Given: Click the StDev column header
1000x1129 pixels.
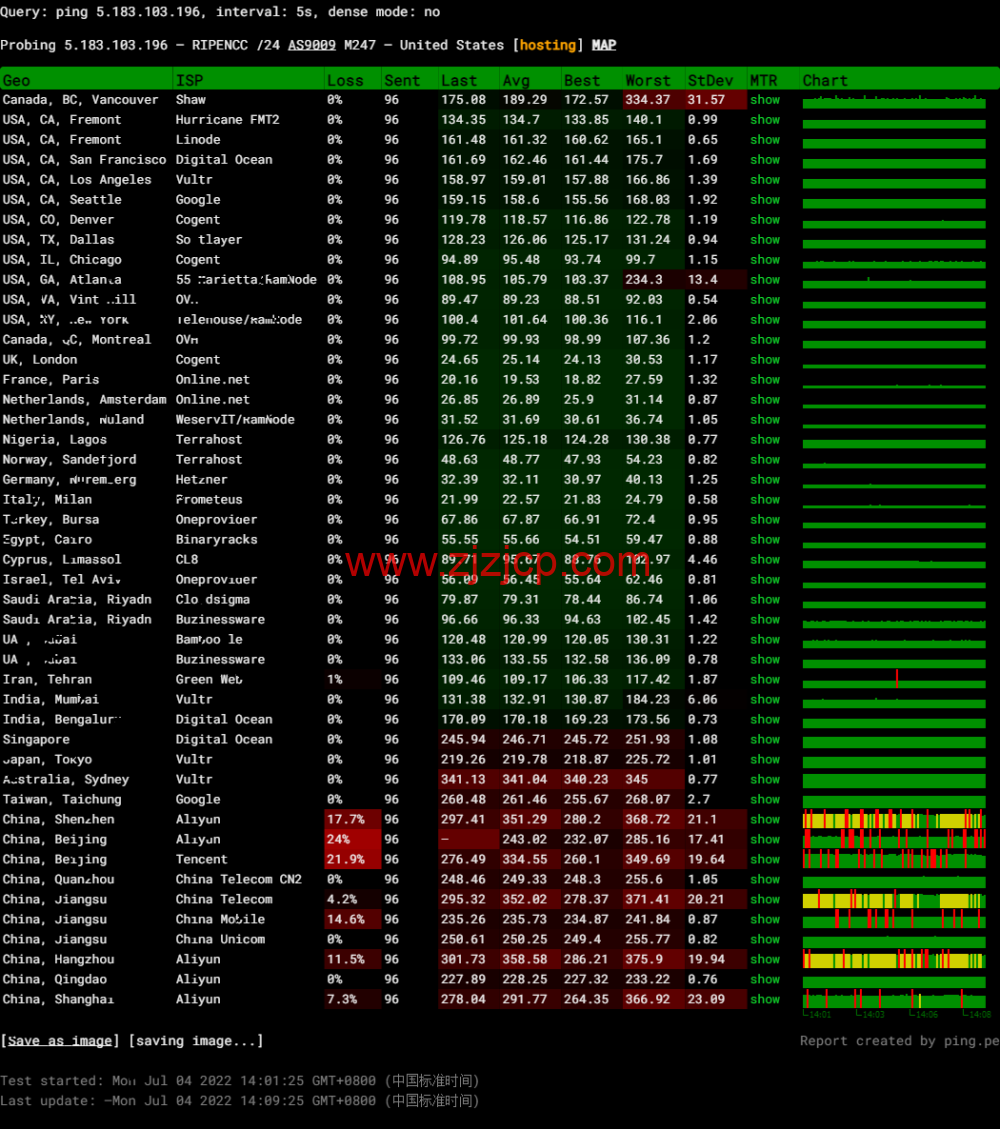Looking at the screenshot, I should click(x=710, y=80).
